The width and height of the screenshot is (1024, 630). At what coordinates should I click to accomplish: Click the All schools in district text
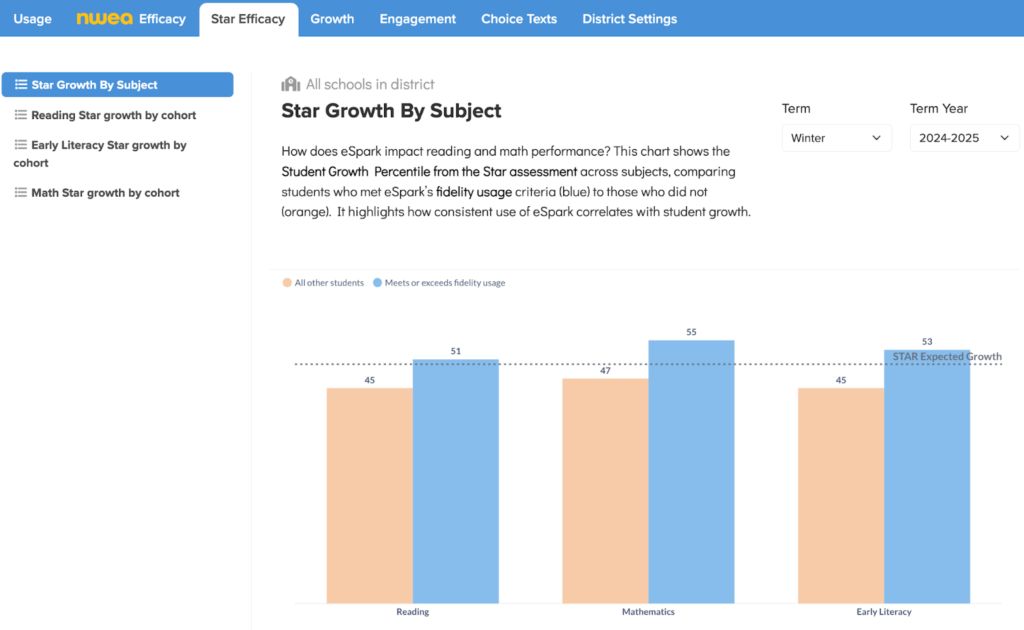click(370, 84)
